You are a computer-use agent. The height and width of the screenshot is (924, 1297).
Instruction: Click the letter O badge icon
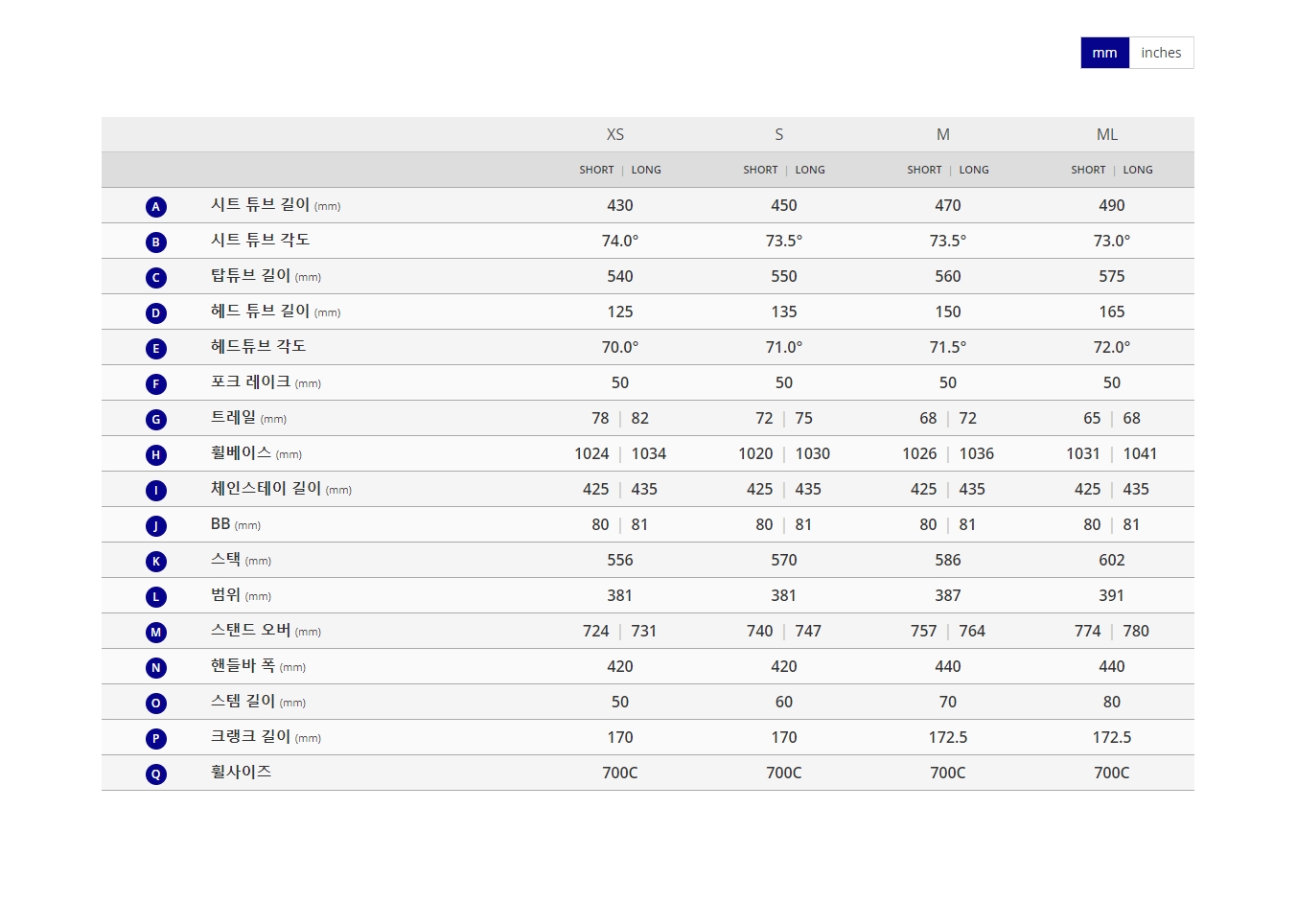156,703
